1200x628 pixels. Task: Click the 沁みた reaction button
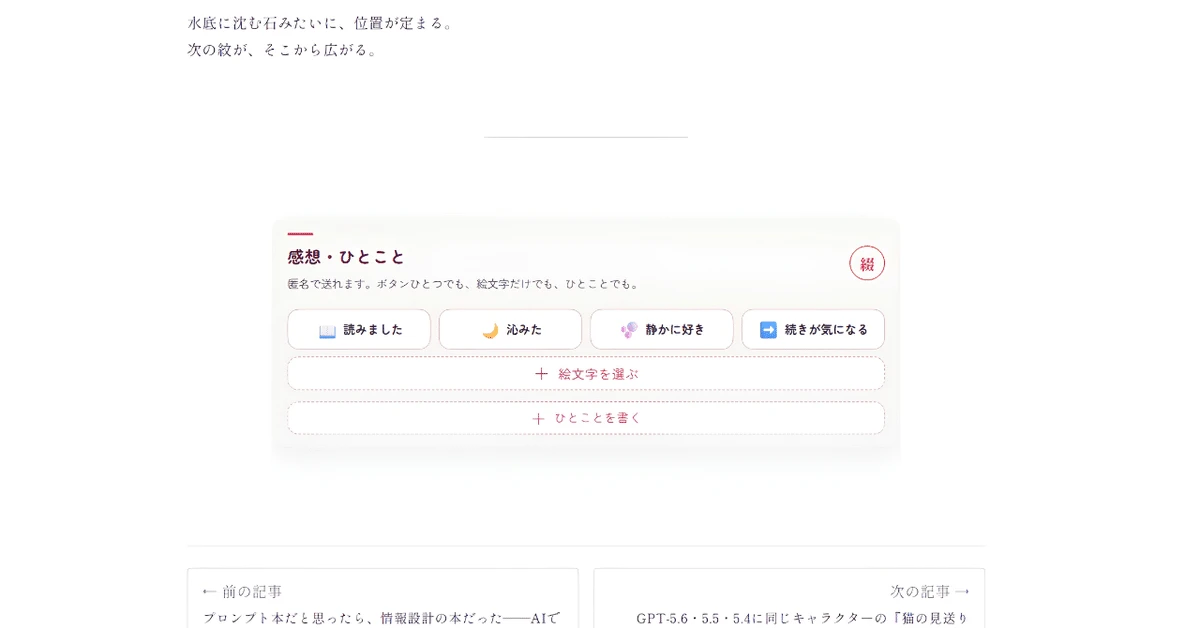510,329
